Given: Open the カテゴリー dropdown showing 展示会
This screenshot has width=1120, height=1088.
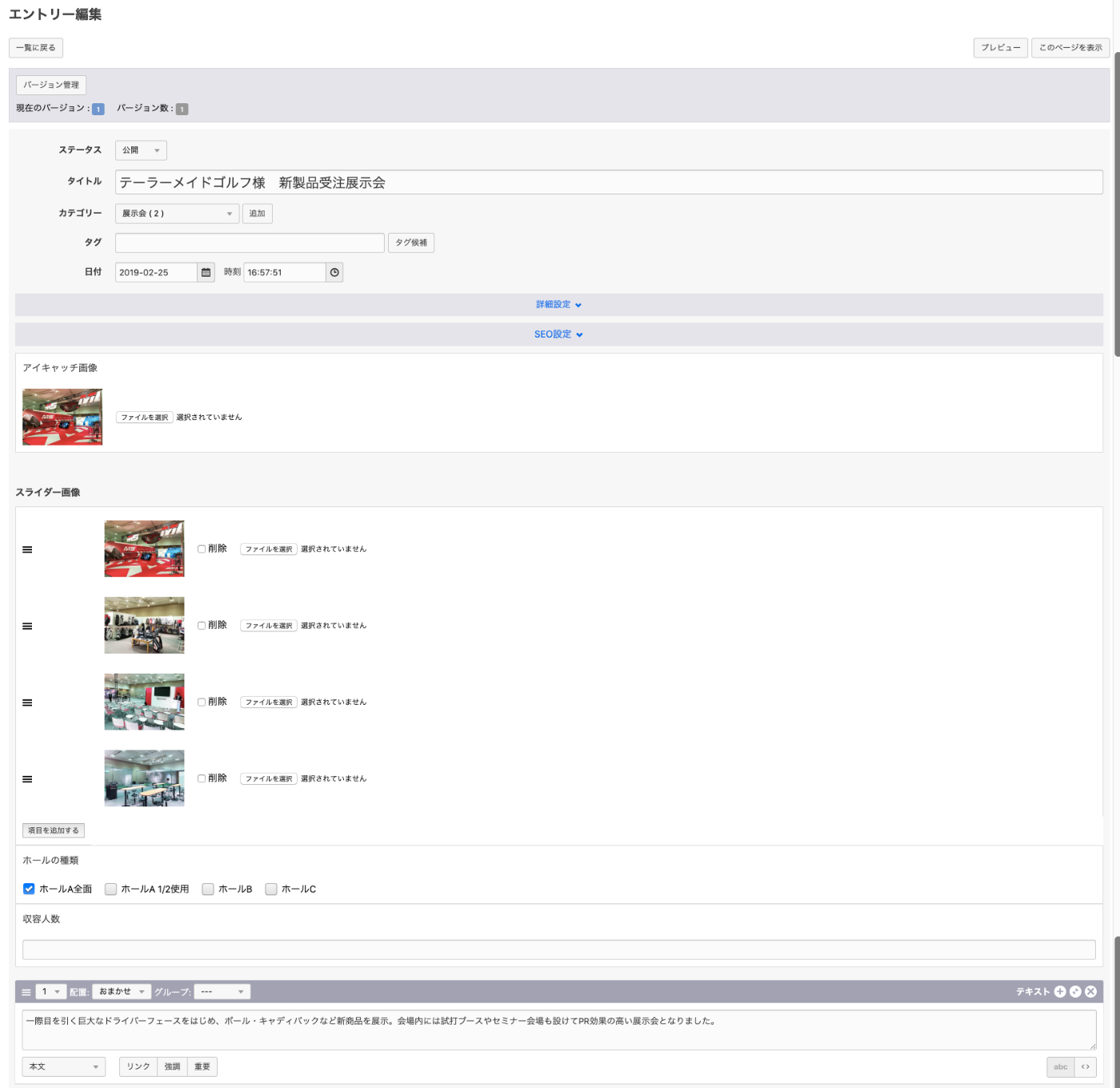Looking at the screenshot, I should (177, 214).
